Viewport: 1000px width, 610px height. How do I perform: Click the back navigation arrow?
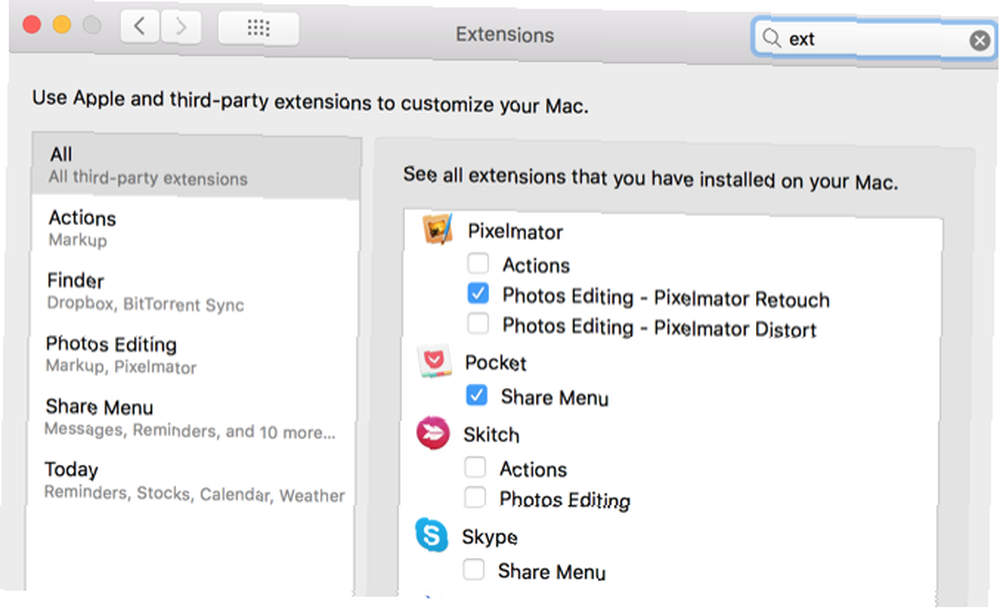coord(140,27)
